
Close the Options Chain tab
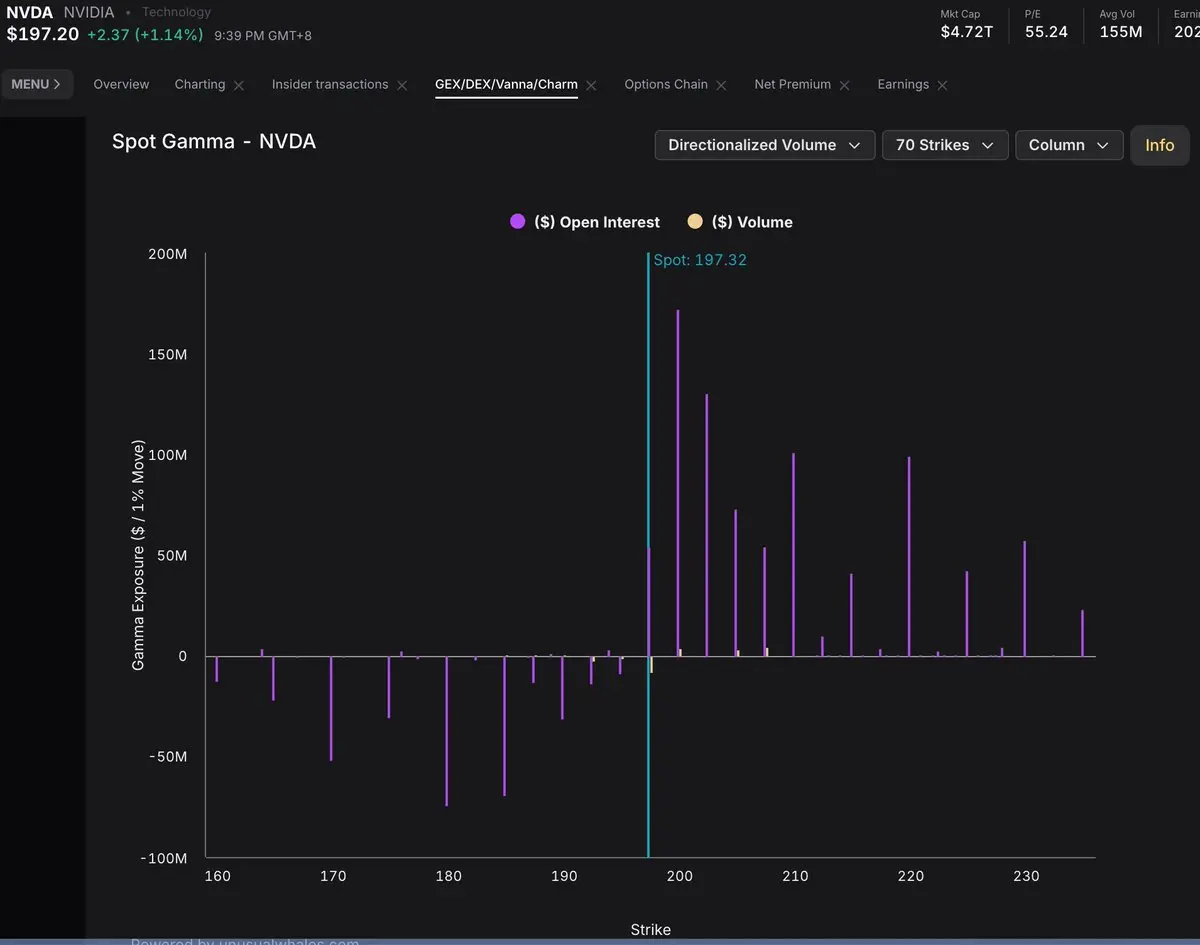pyautogui.click(x=721, y=86)
